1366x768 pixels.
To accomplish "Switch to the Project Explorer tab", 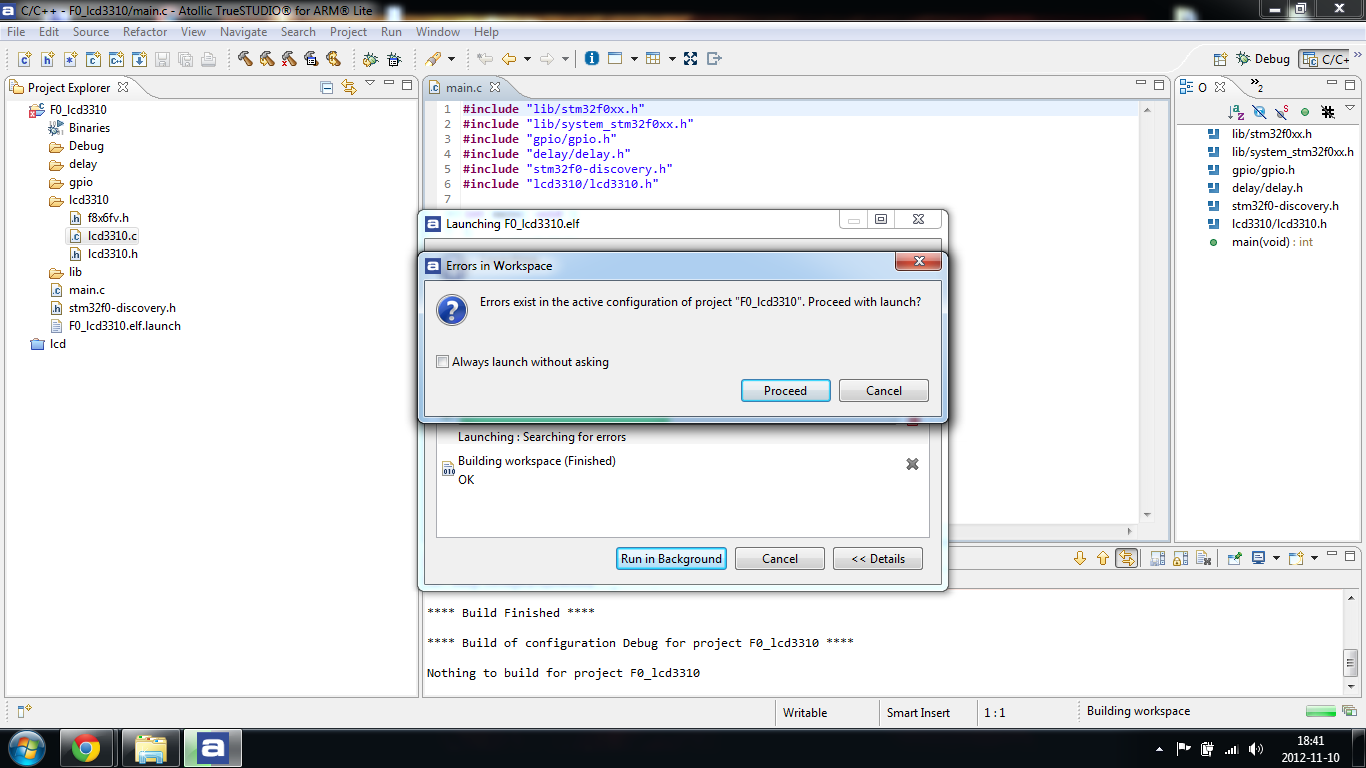I will [x=69, y=88].
